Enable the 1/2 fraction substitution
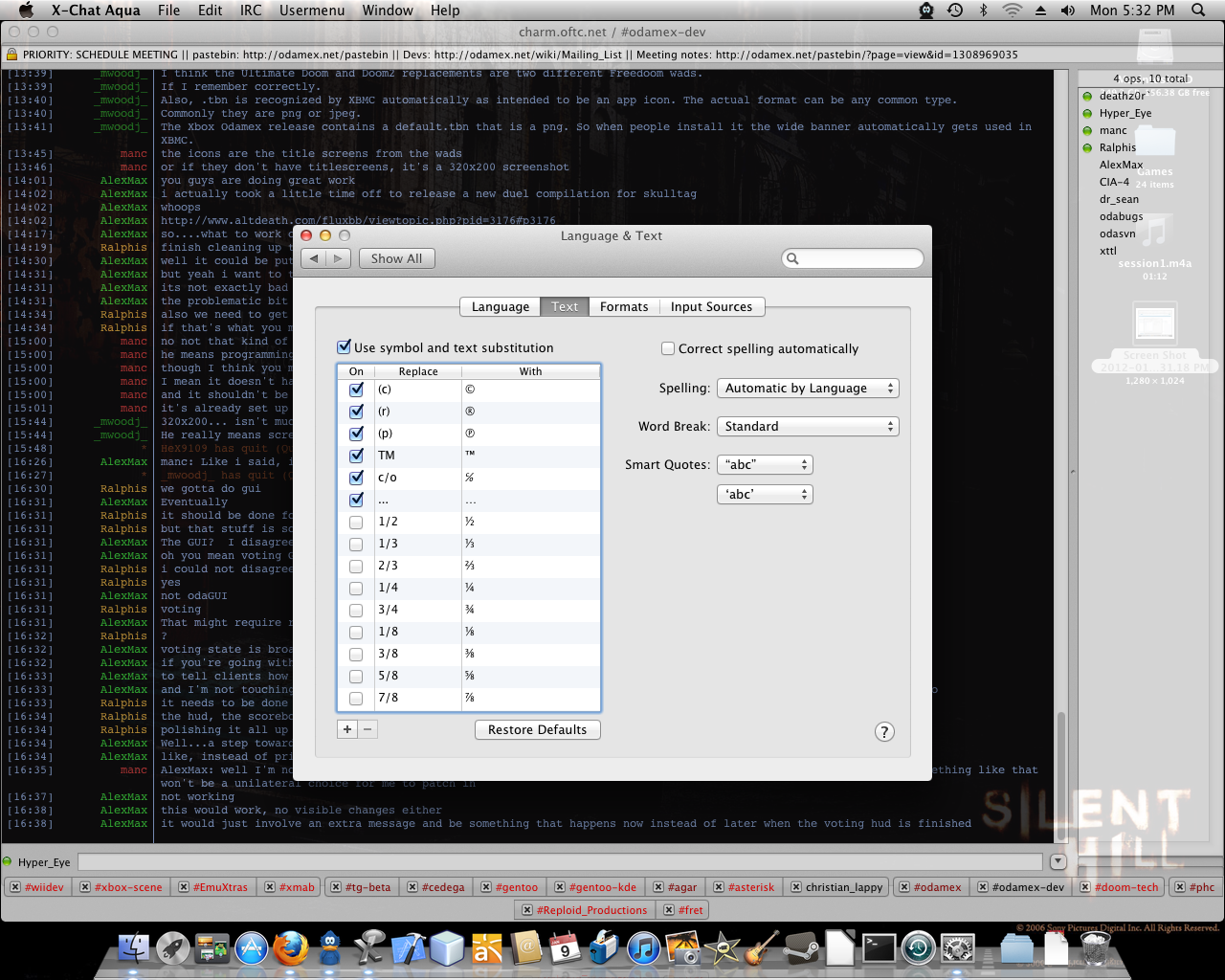 (x=356, y=523)
